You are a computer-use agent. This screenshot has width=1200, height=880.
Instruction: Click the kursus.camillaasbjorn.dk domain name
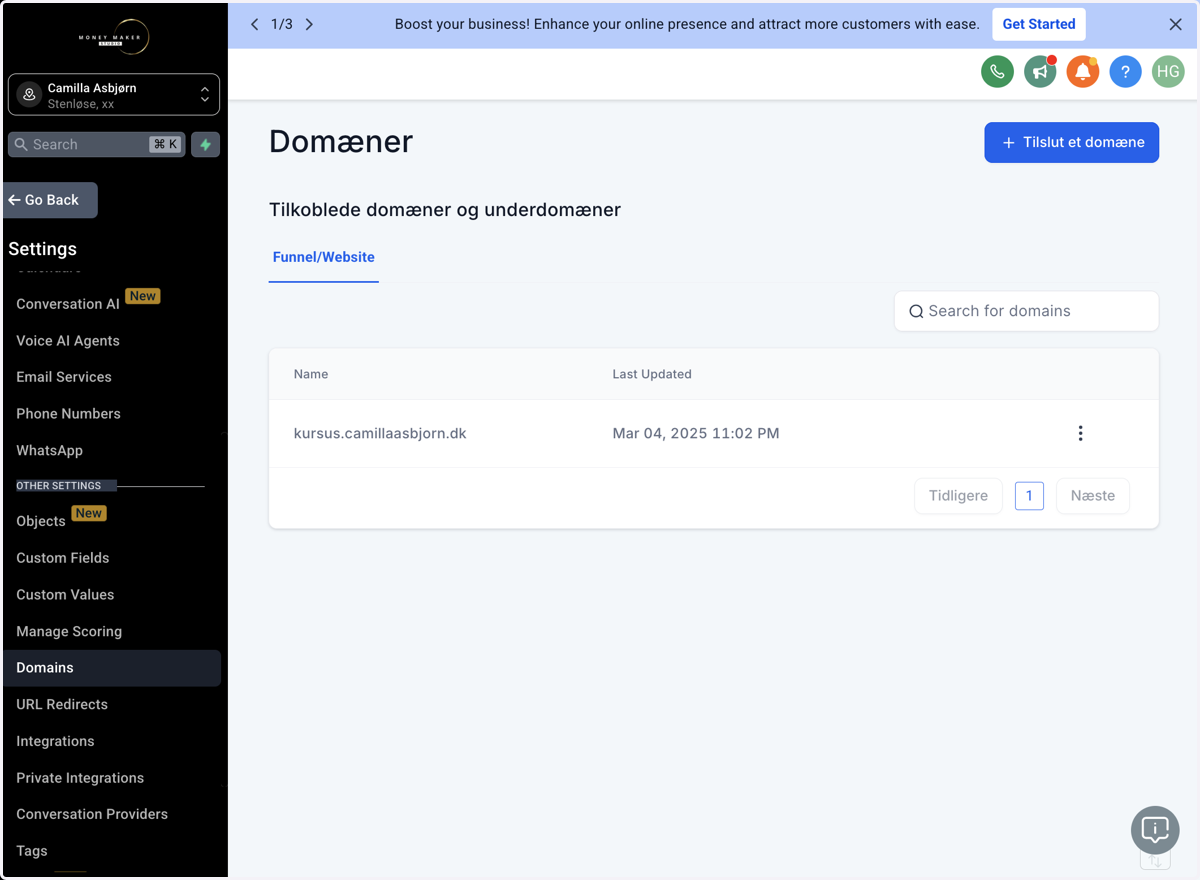pos(380,434)
